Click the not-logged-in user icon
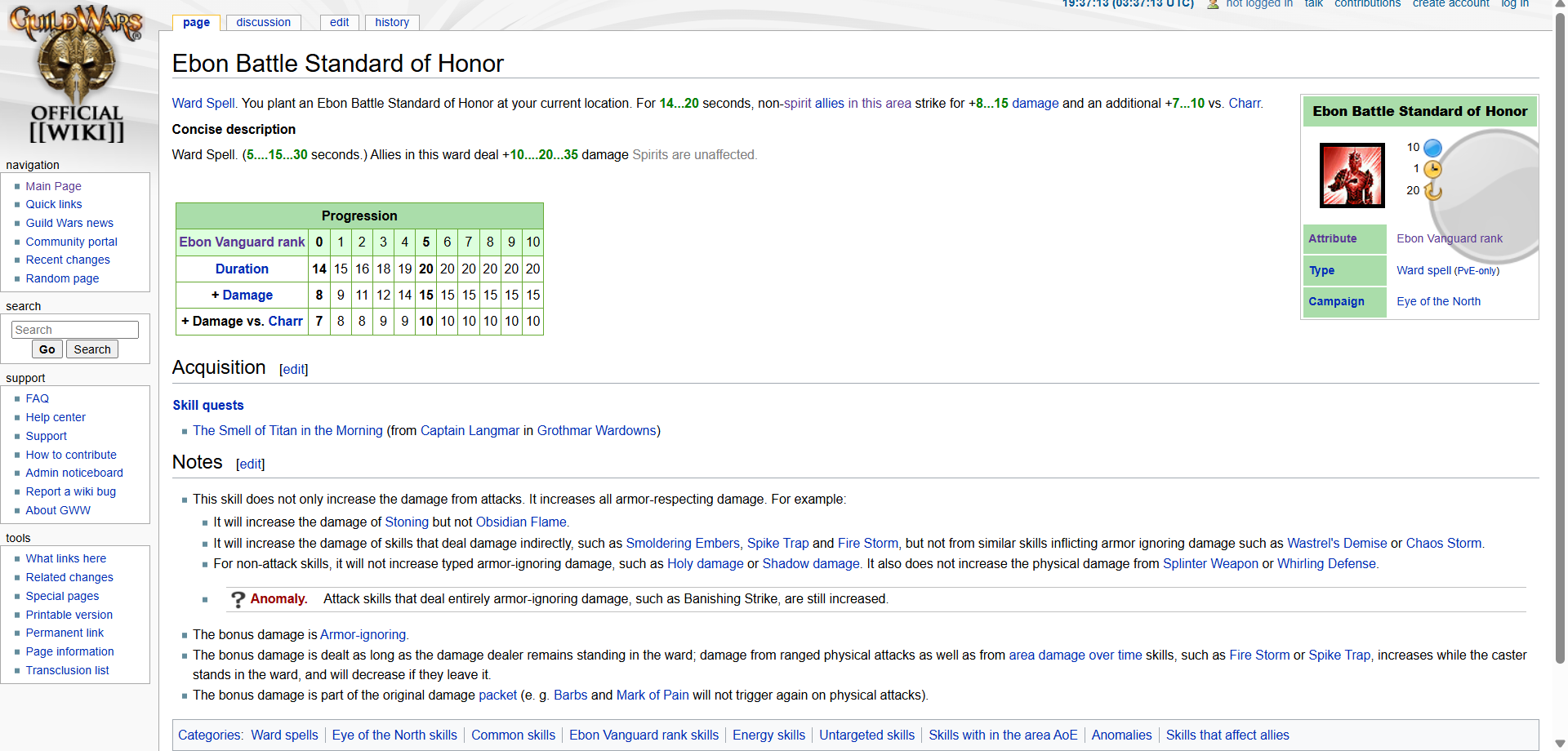1568x751 pixels. click(1213, 4)
